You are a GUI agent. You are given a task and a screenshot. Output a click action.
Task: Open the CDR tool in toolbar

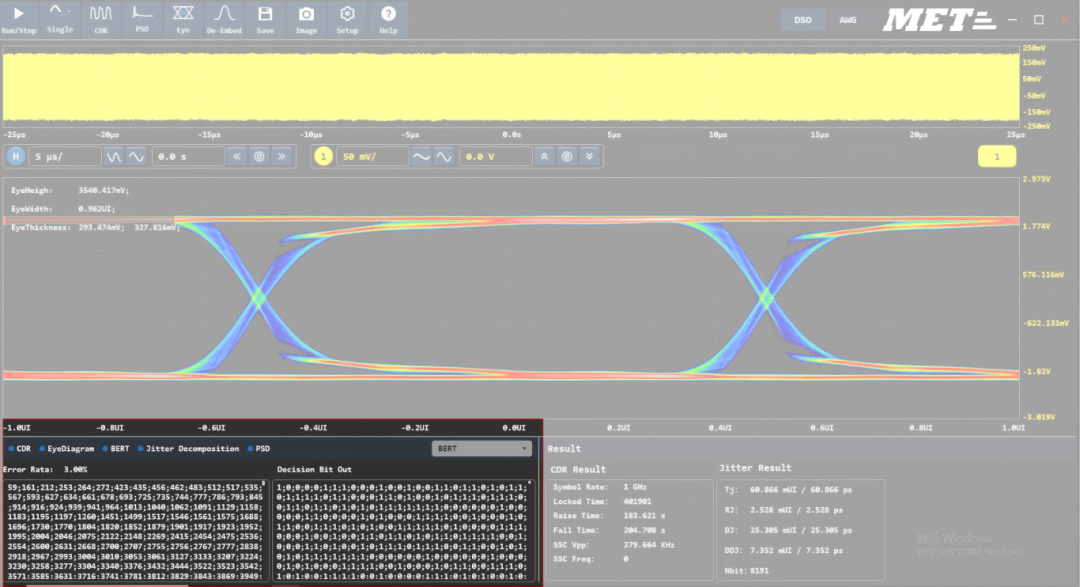[101, 19]
